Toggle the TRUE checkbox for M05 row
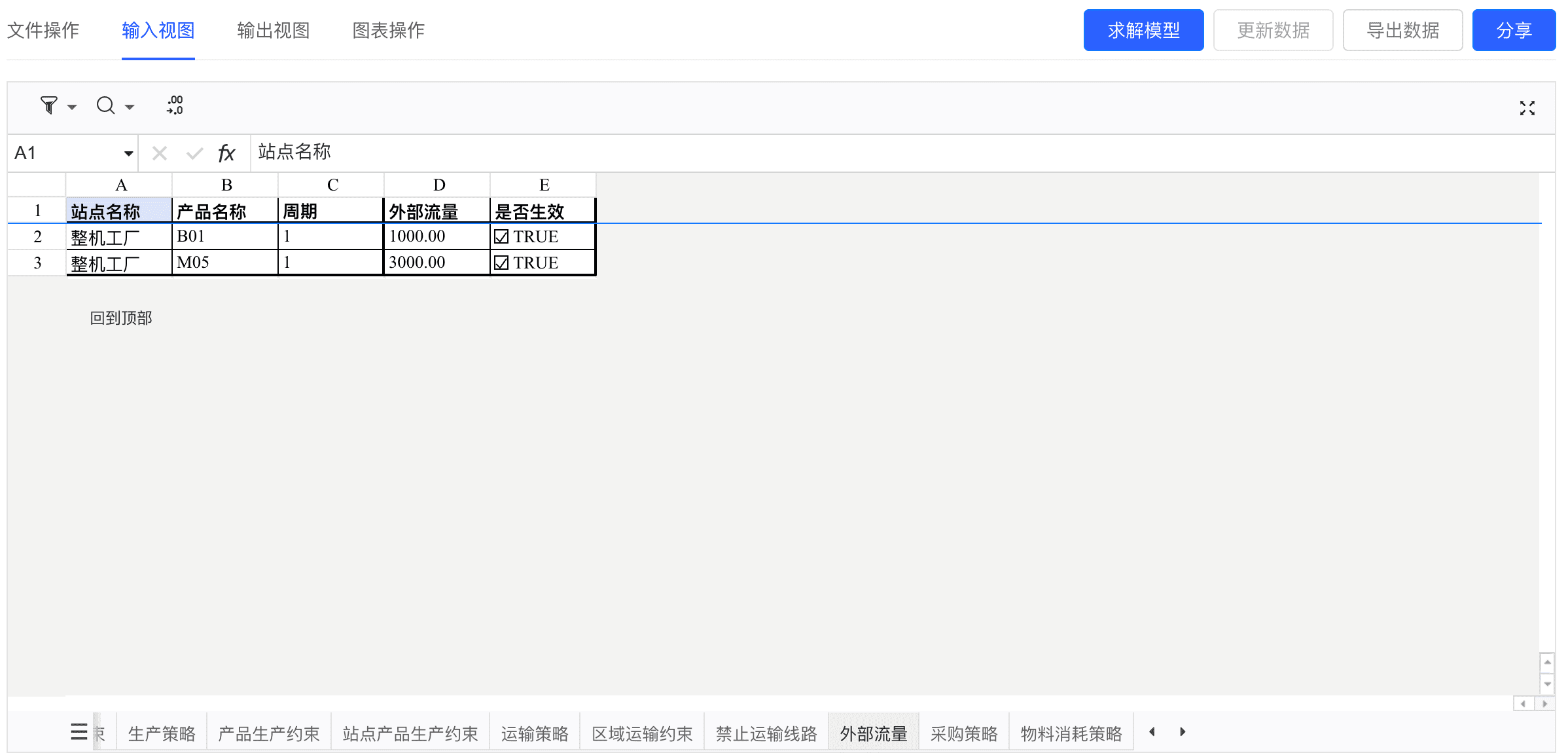Image resolution: width=1568 pixels, height=753 pixels. 501,263
